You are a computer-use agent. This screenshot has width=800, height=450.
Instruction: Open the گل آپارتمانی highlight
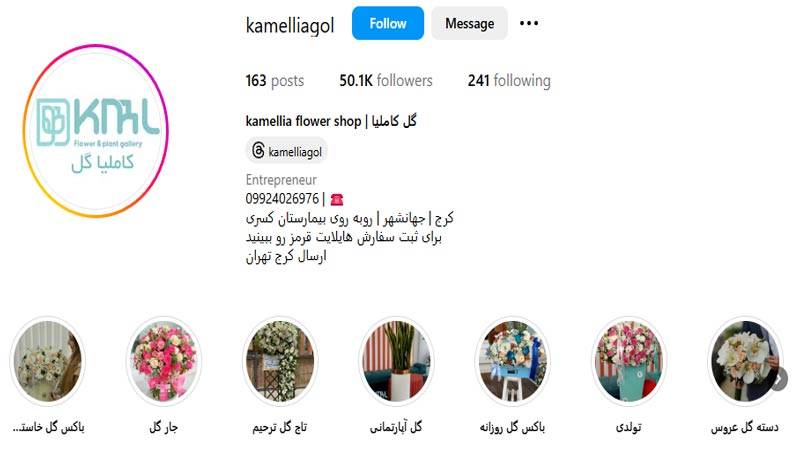[396, 361]
